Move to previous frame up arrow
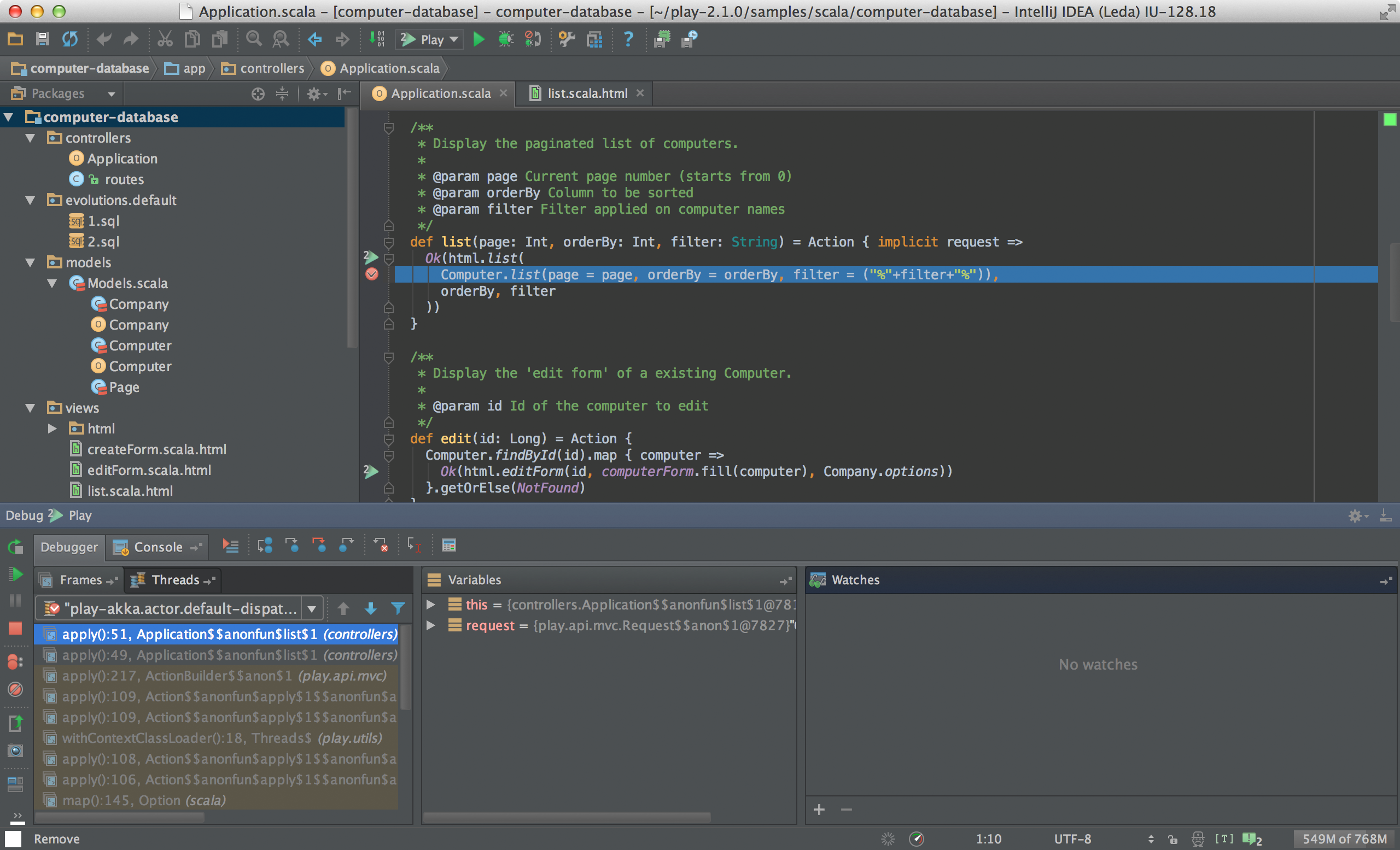The width and height of the screenshot is (1400, 850). [343, 608]
